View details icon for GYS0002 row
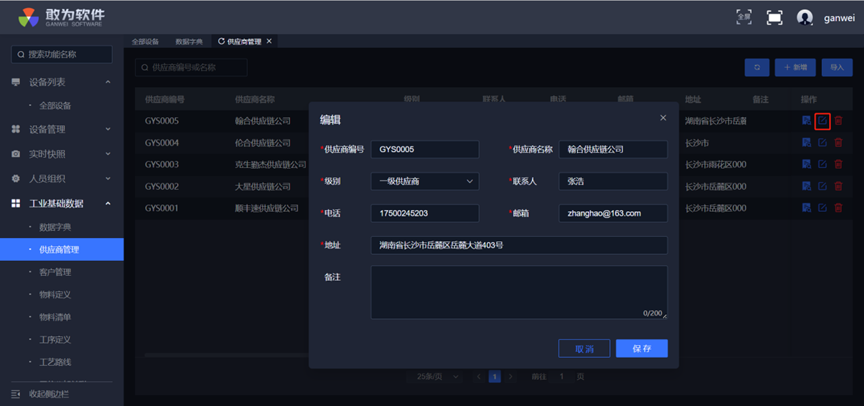Viewport: 864px width, 406px height. (806, 186)
